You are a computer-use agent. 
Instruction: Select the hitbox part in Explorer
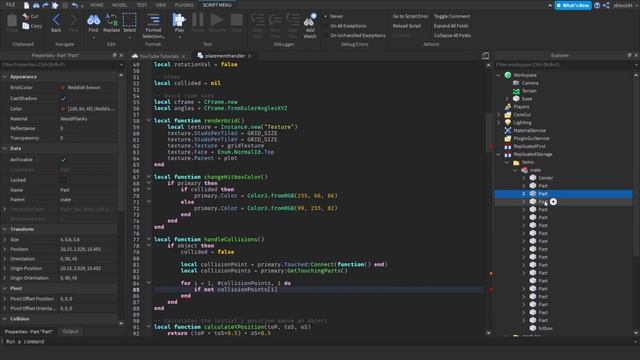pos(545,328)
